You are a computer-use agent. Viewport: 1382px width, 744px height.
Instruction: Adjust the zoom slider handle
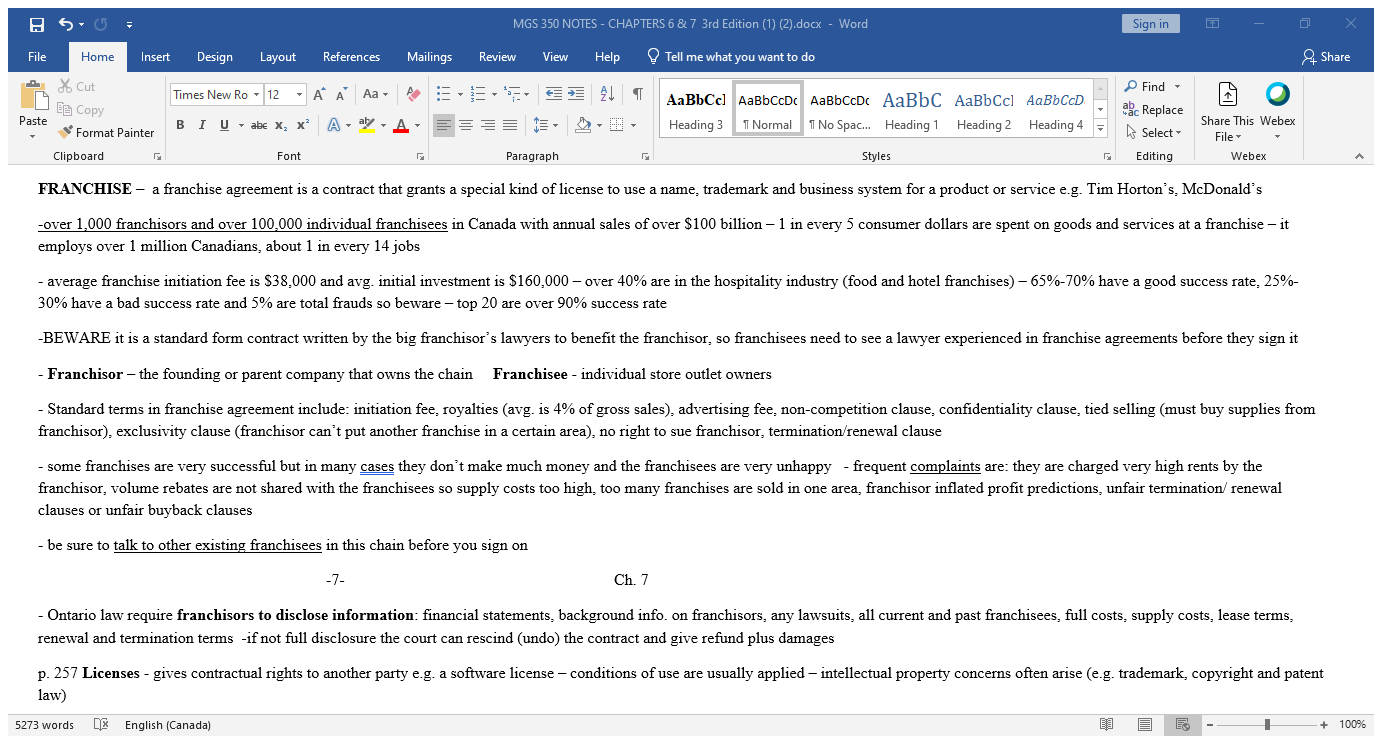[x=1267, y=724]
